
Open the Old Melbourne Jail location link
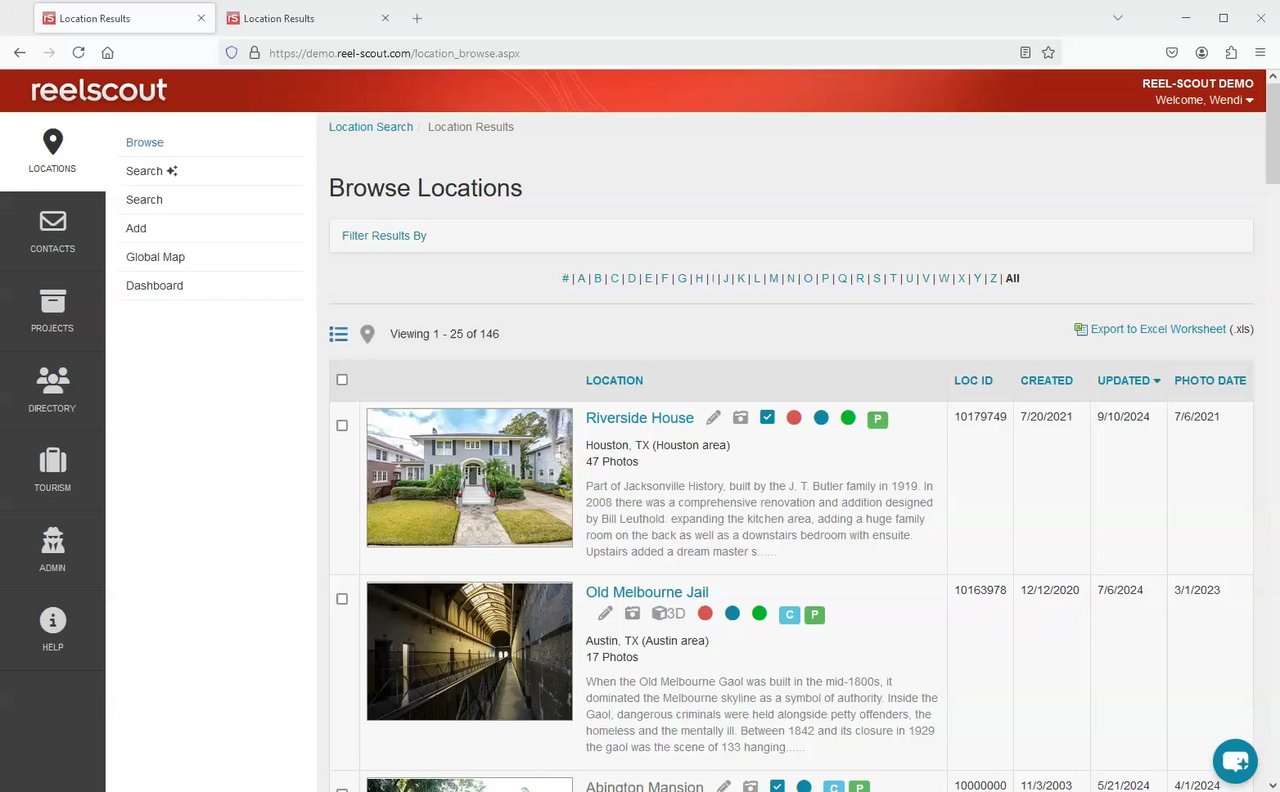(x=647, y=592)
